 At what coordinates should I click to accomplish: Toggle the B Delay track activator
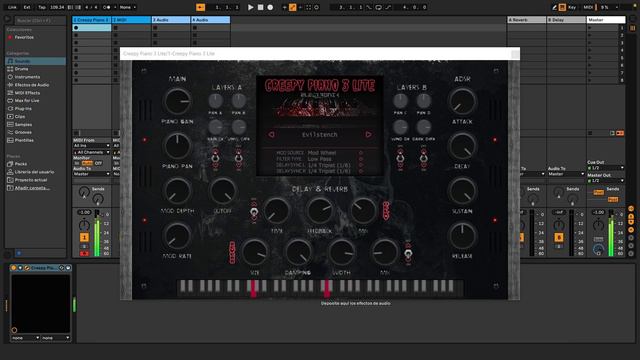point(559,237)
